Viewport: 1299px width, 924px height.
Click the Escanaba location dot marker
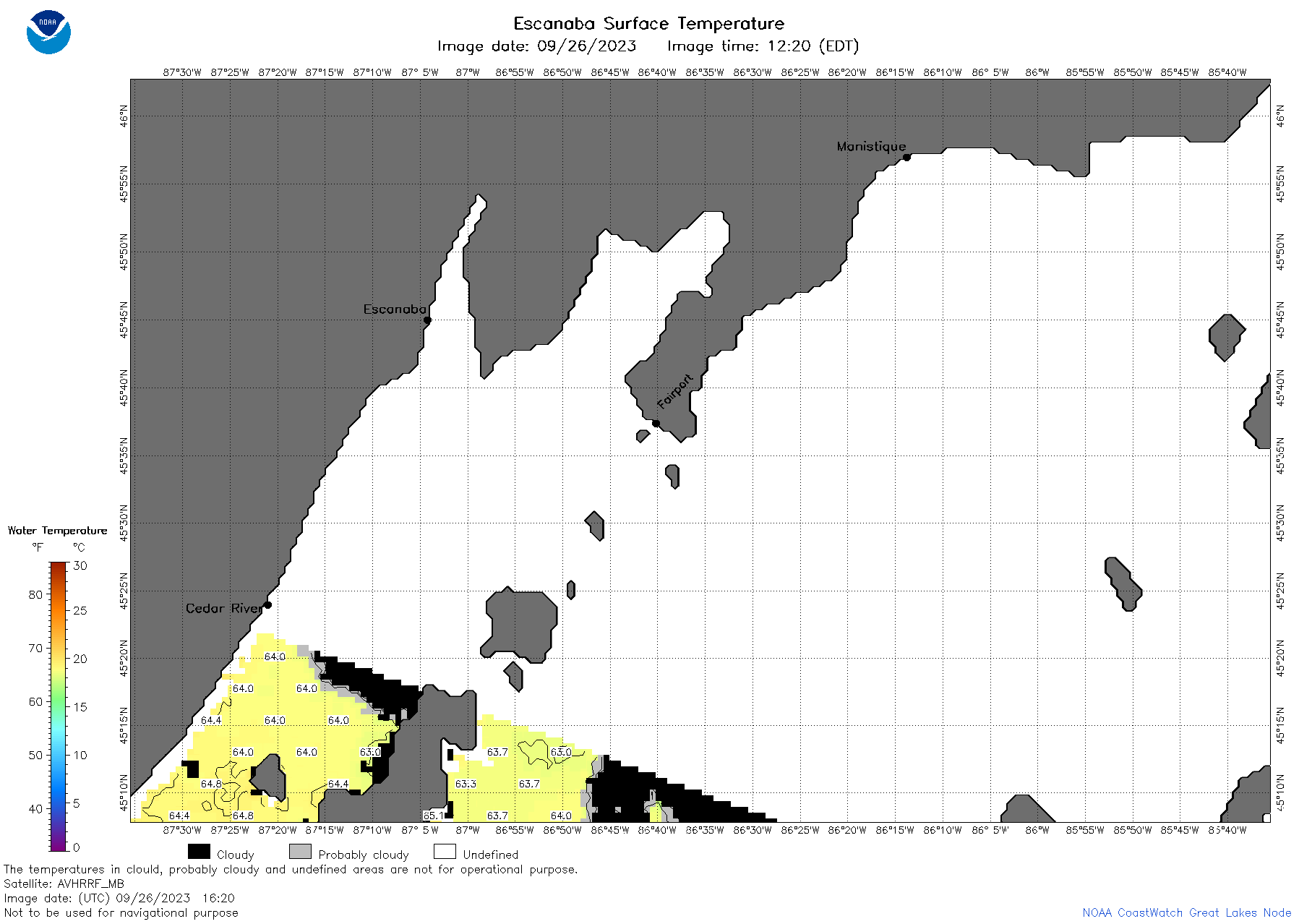(427, 320)
